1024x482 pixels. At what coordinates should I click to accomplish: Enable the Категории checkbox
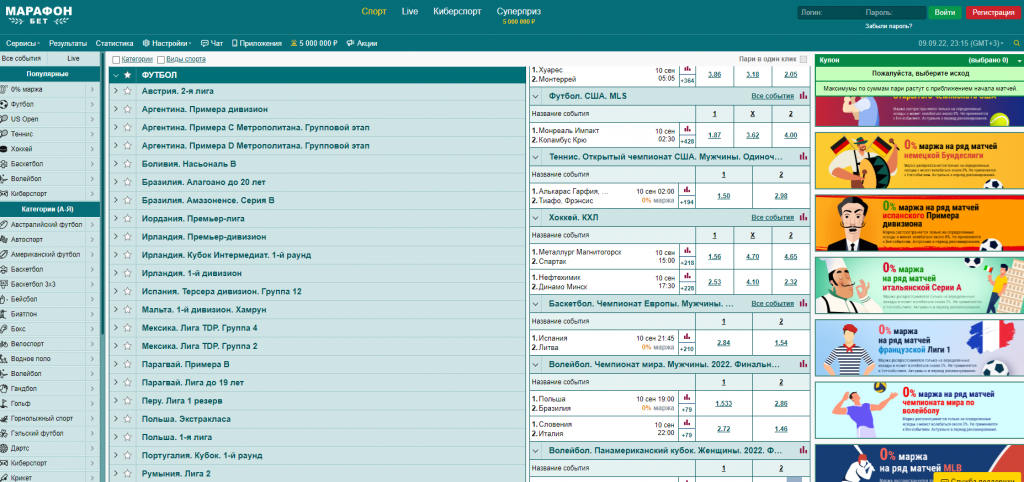(x=117, y=60)
